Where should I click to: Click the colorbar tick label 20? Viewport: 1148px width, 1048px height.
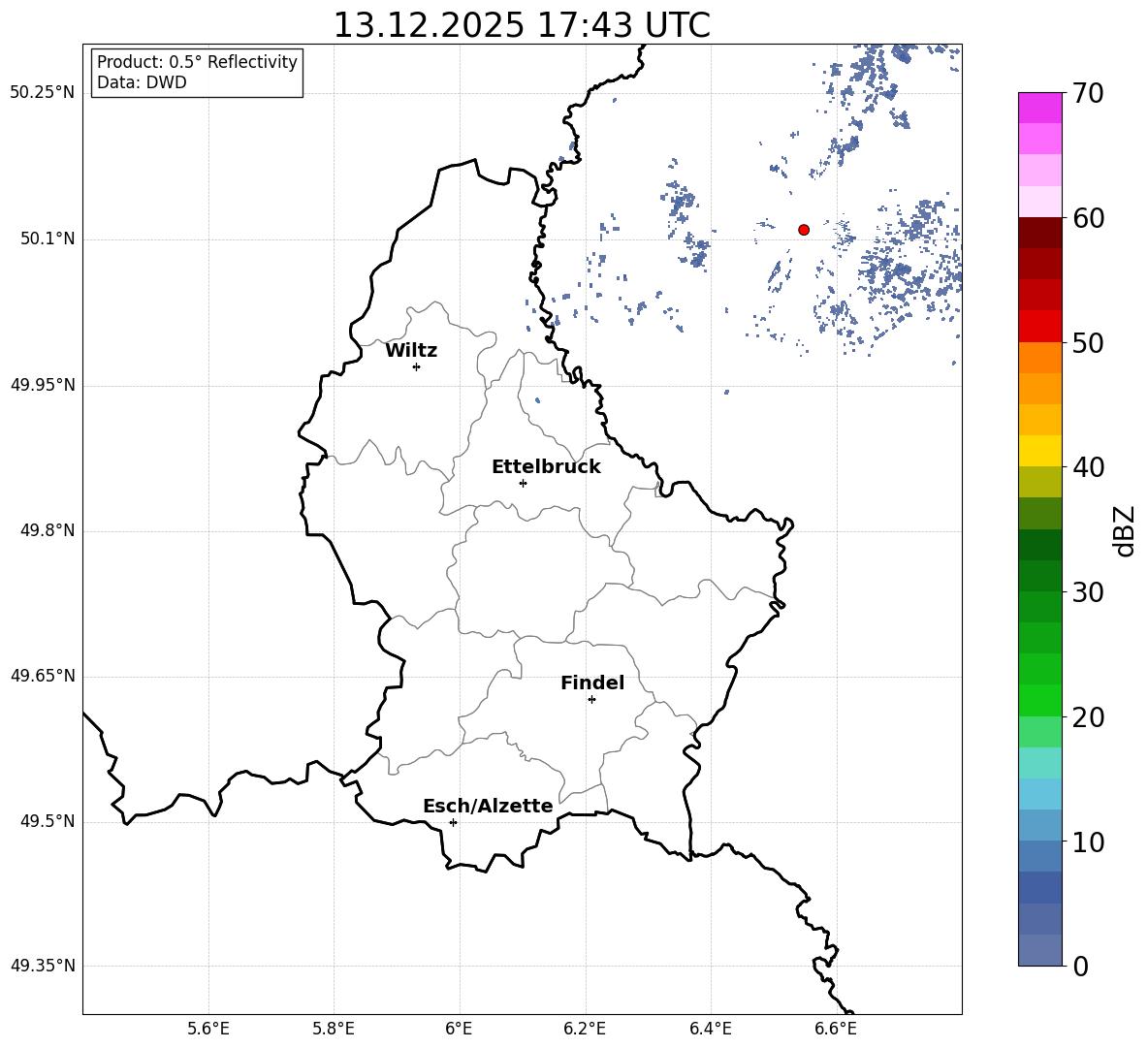[1088, 717]
